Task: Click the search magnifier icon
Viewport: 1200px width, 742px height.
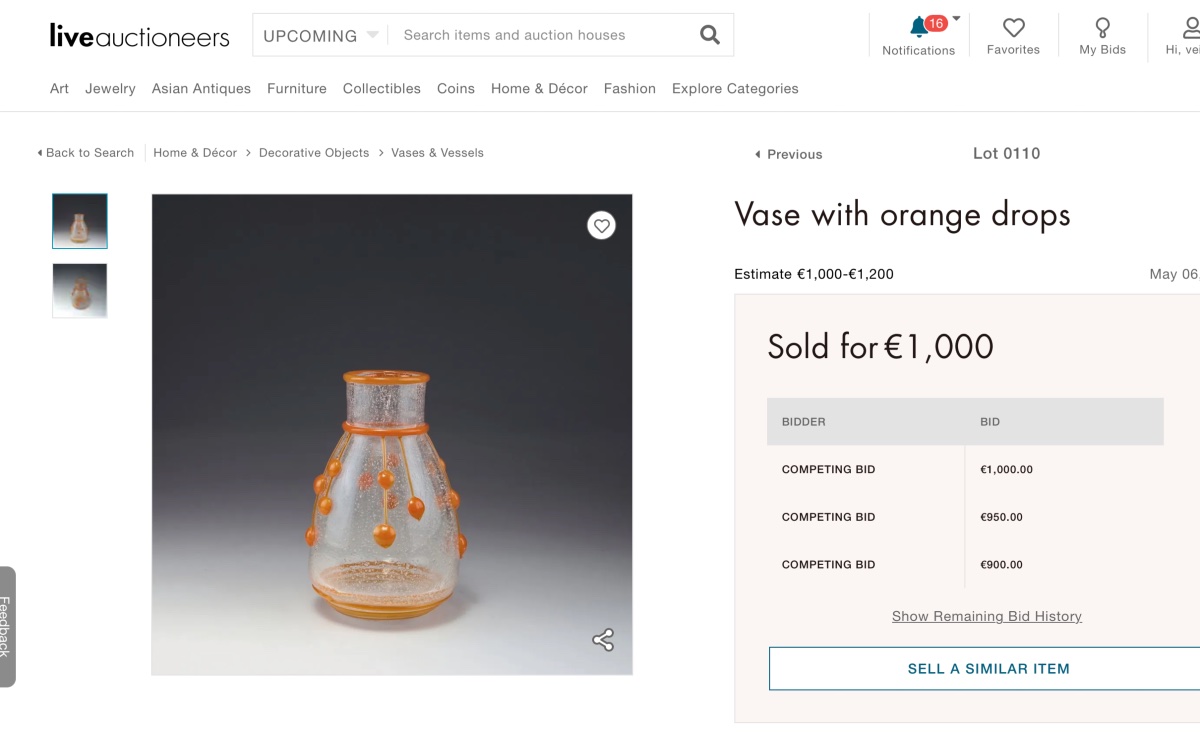Action: 710,35
